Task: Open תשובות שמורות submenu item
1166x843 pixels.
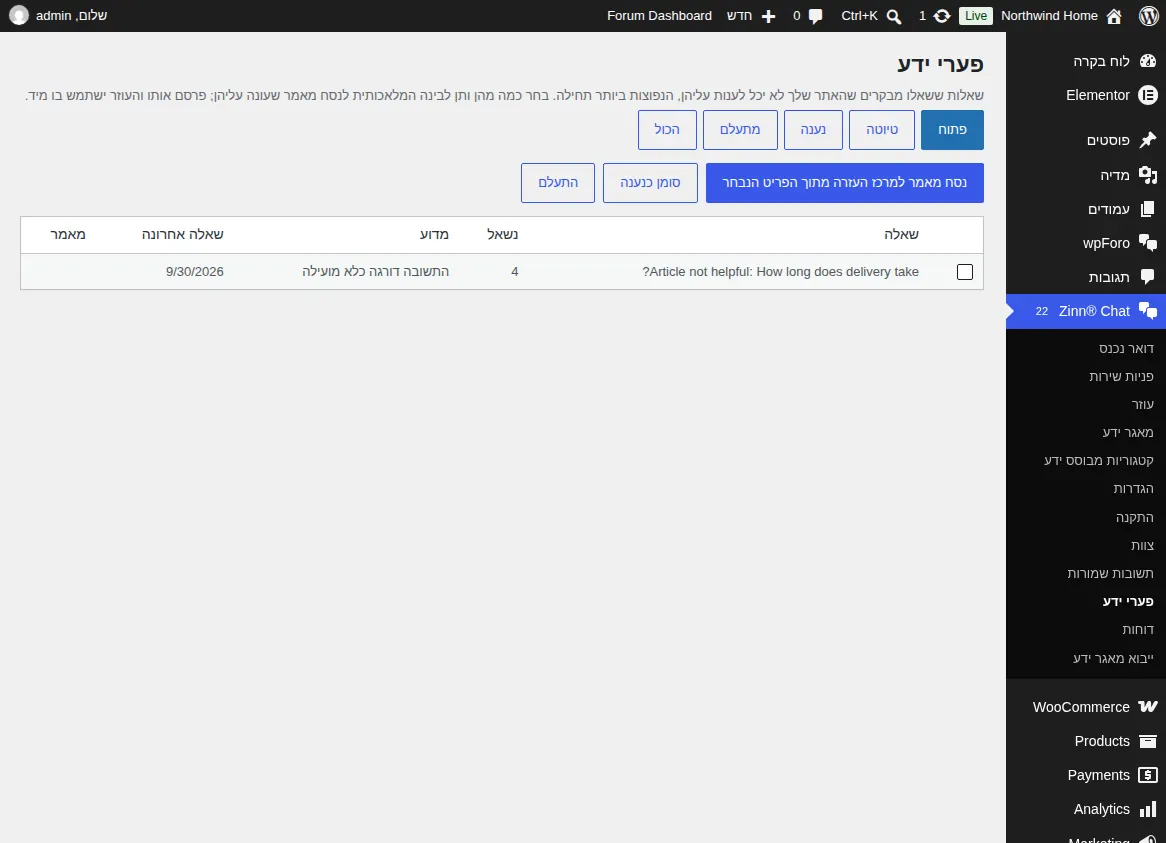Action: (x=1110, y=573)
